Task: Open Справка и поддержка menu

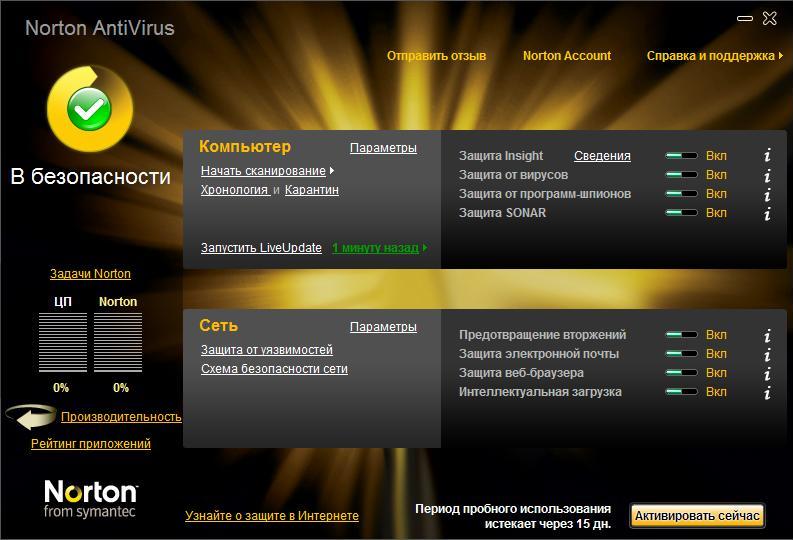Action: point(711,56)
